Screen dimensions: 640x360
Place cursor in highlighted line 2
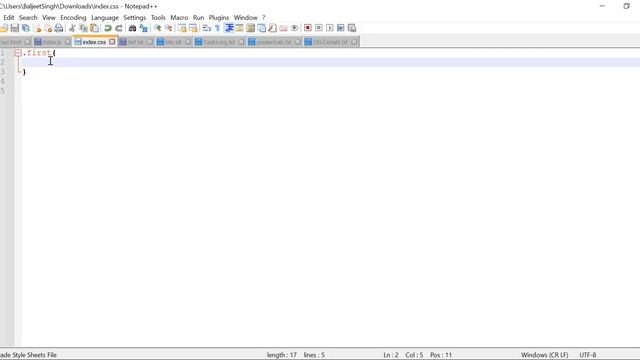pos(330,62)
